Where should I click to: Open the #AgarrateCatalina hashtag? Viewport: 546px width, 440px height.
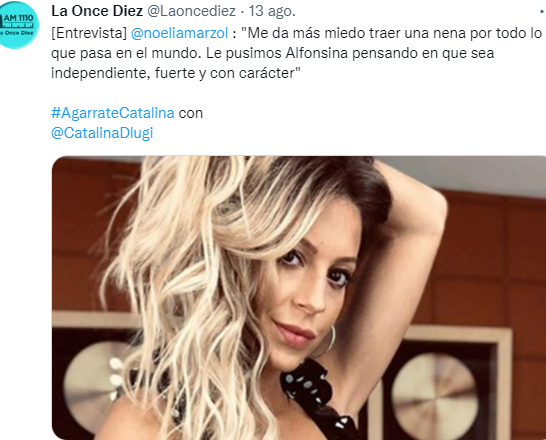click(112, 113)
